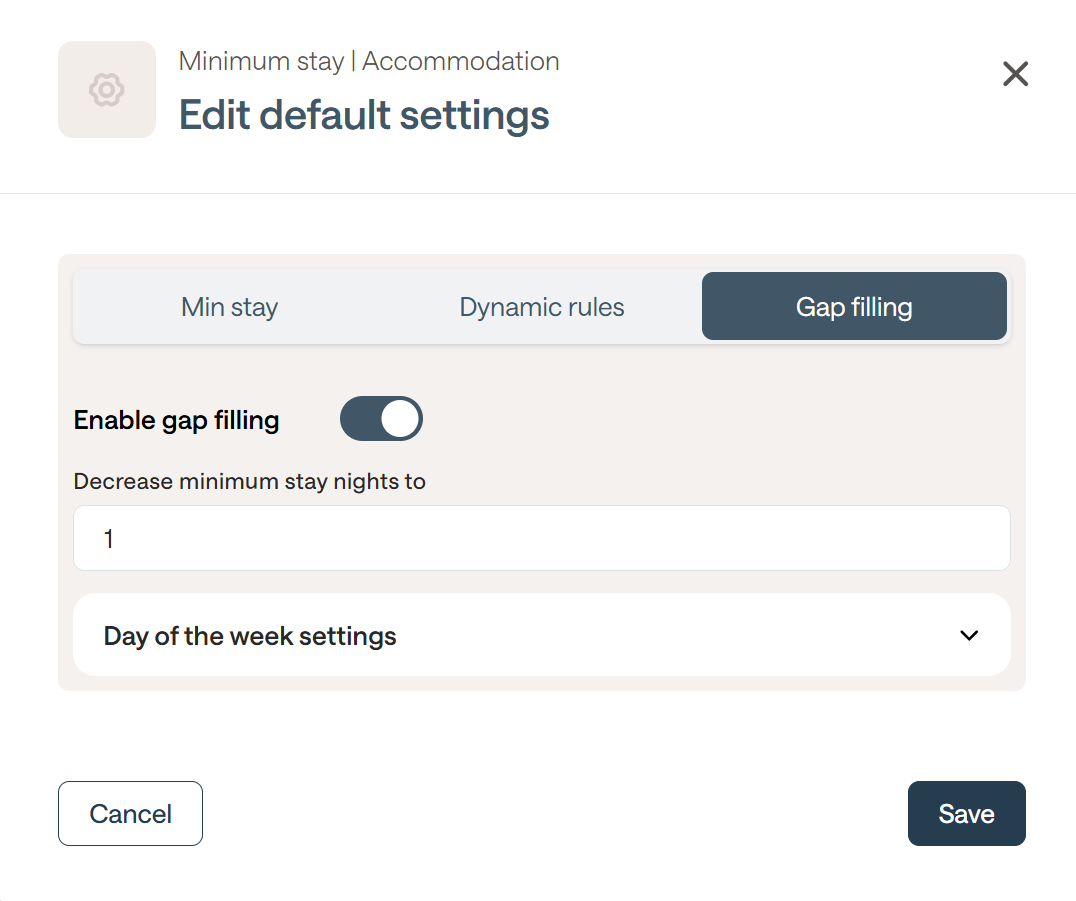Screen dimensions: 1076x901
Task: Click the Decrease minimum stay nights to label
Action: pyautogui.click(x=249, y=482)
